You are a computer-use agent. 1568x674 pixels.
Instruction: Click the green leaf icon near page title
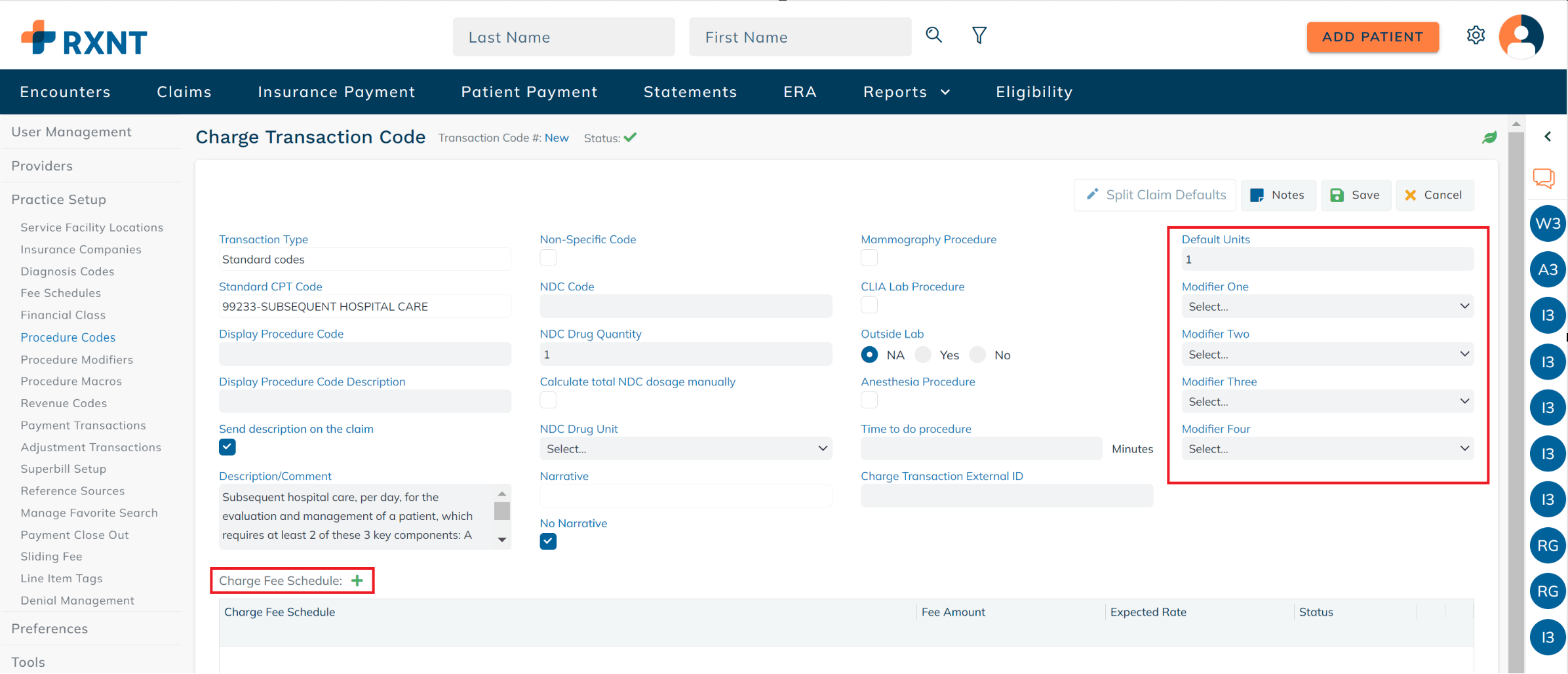pos(1489,137)
